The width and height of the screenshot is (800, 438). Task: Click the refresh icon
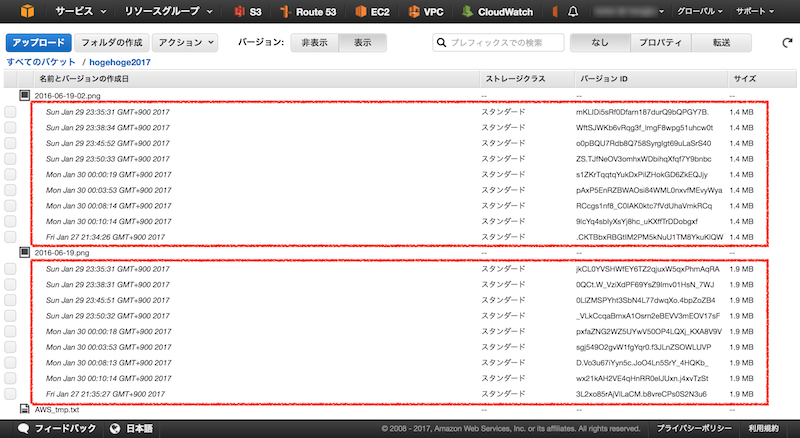[787, 43]
